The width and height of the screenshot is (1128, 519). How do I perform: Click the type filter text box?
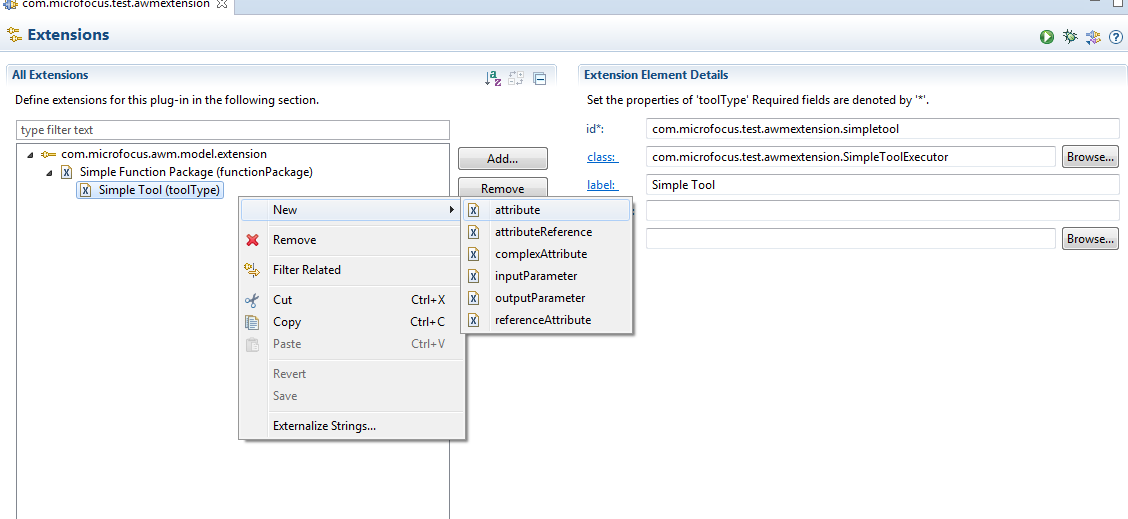pos(233,130)
